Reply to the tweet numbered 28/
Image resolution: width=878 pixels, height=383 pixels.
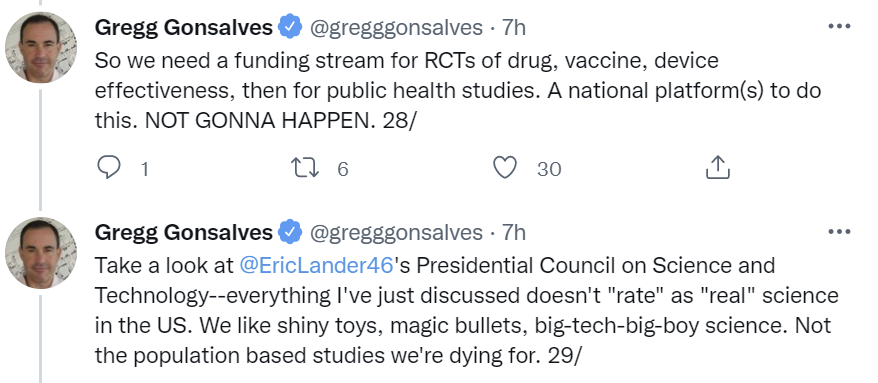[109, 167]
